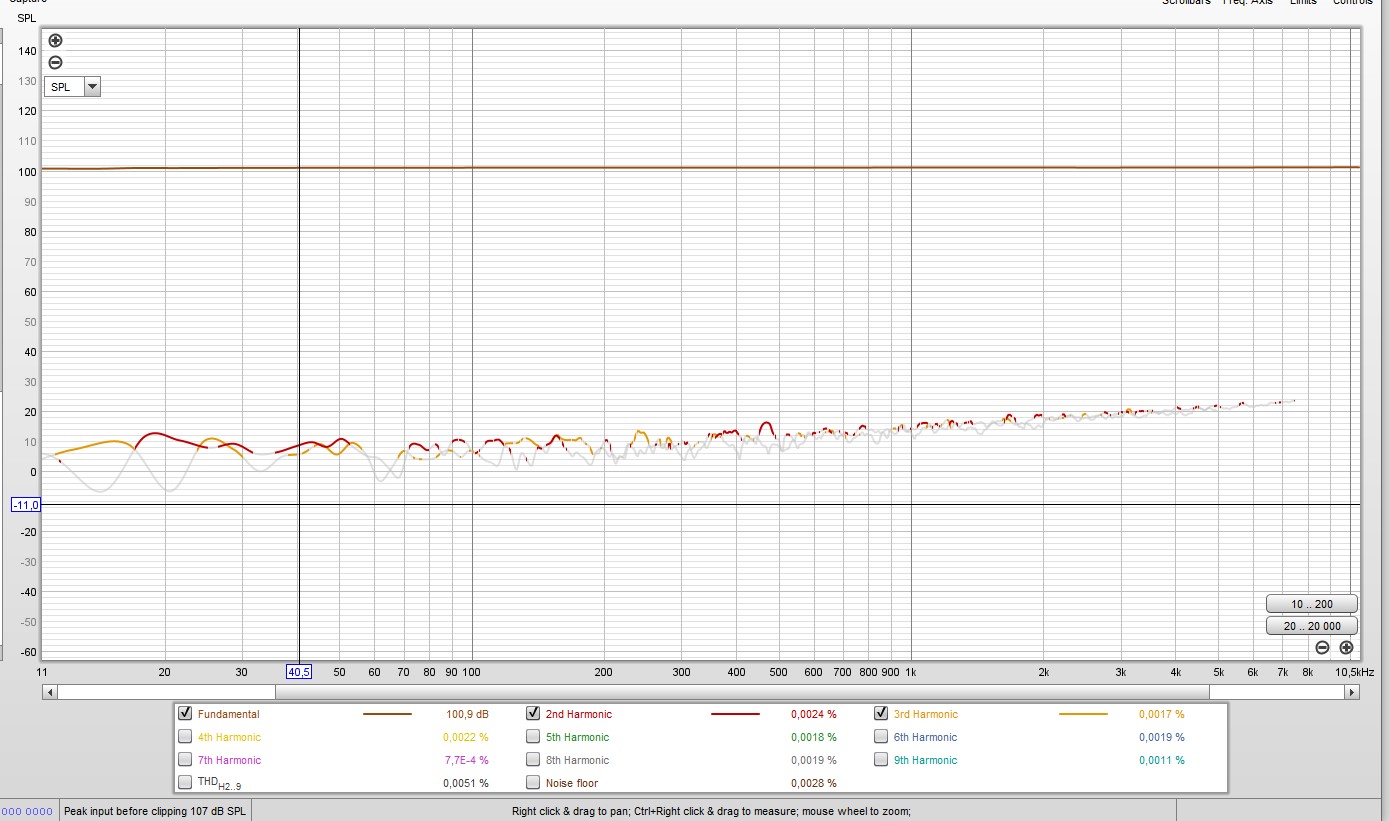Image resolution: width=1390 pixels, height=821 pixels.
Task: Set frequency range with the 10 .. 200 button
Action: pyautogui.click(x=1311, y=604)
